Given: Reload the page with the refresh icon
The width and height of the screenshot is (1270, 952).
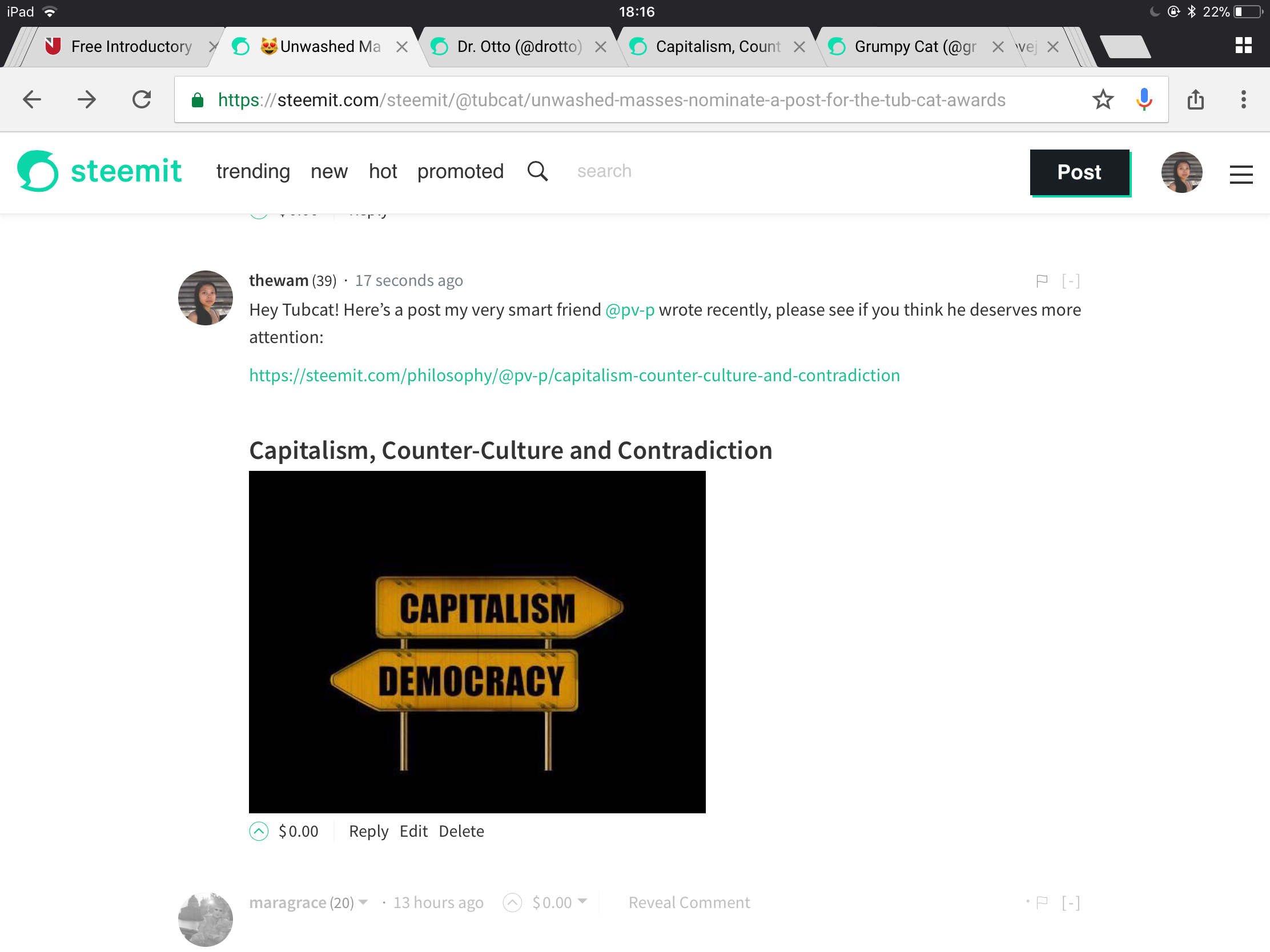Looking at the screenshot, I should coord(142,100).
